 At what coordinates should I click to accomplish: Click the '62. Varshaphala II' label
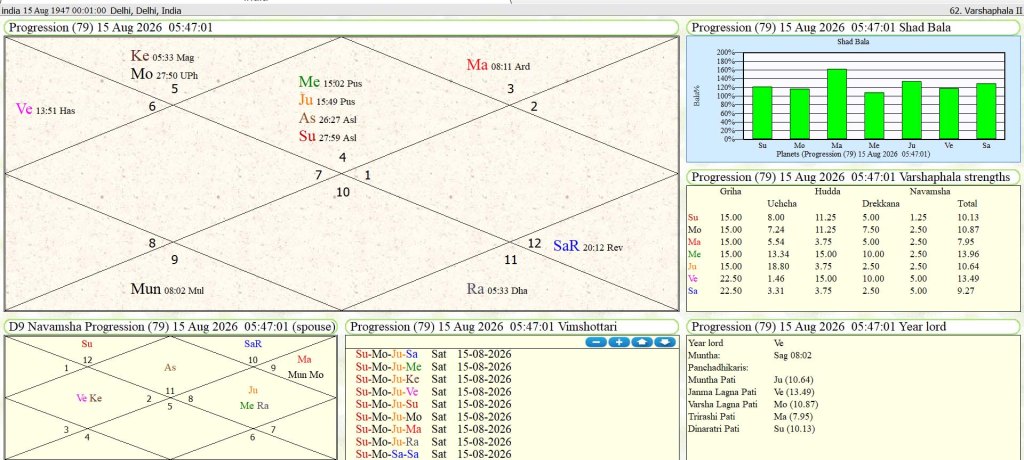985,10
